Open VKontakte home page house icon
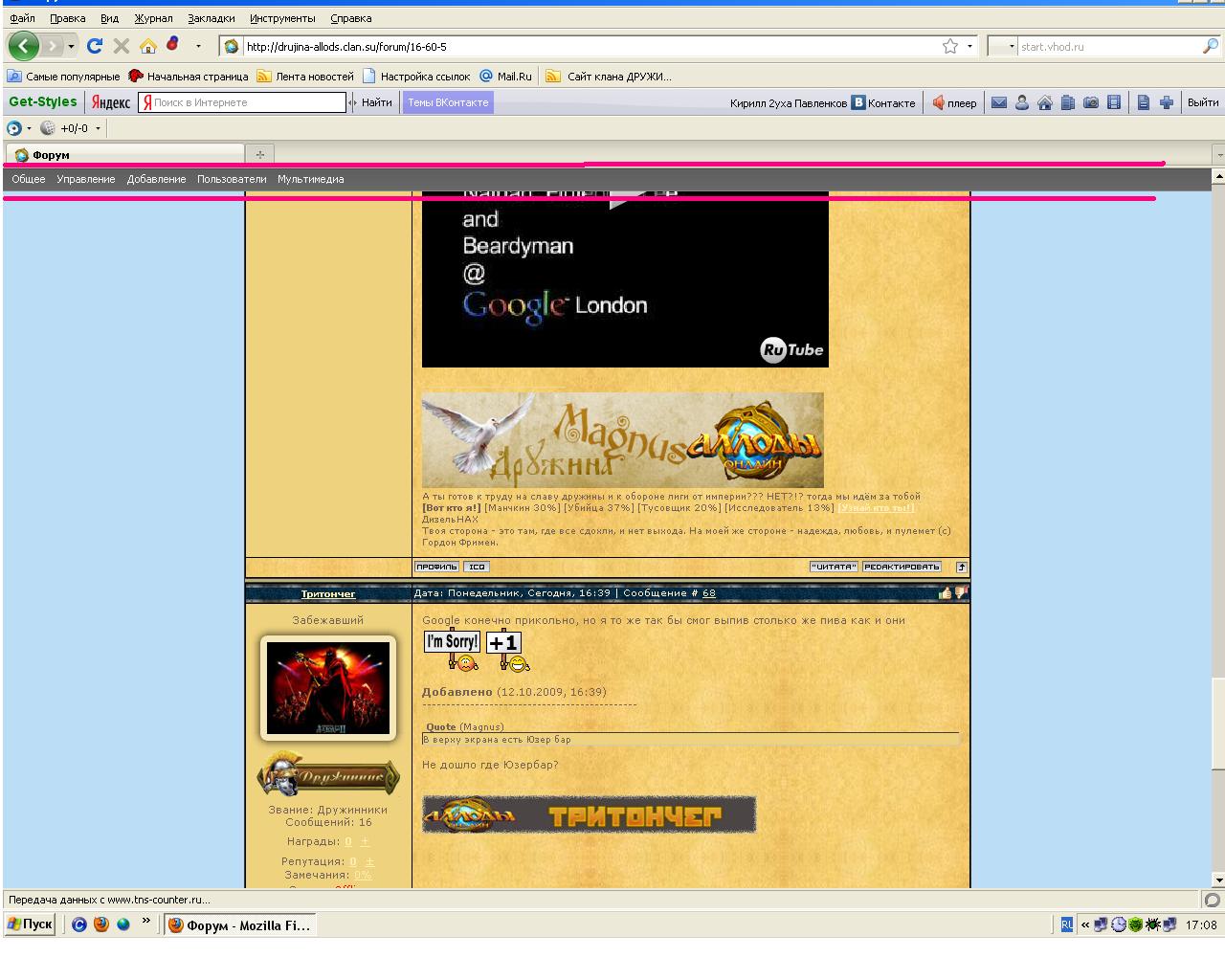Screen dimensions: 1225x980 tap(1045, 102)
